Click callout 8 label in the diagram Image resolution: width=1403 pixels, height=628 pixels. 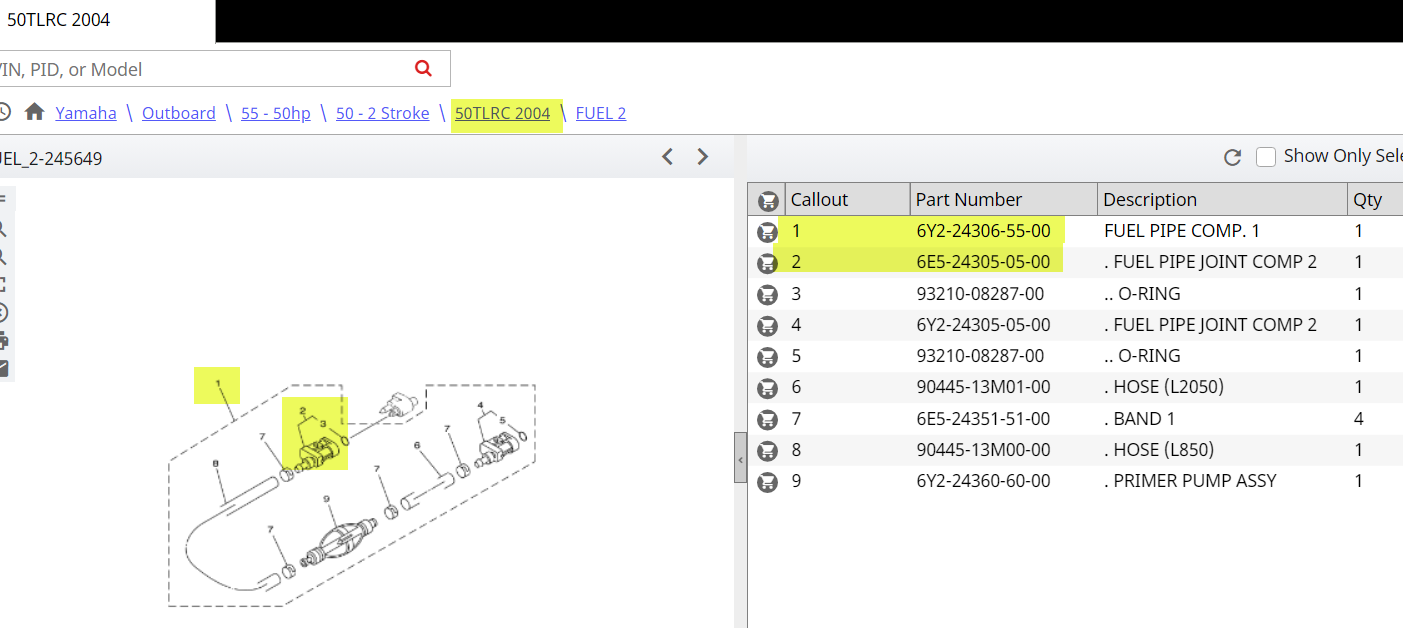click(215, 464)
